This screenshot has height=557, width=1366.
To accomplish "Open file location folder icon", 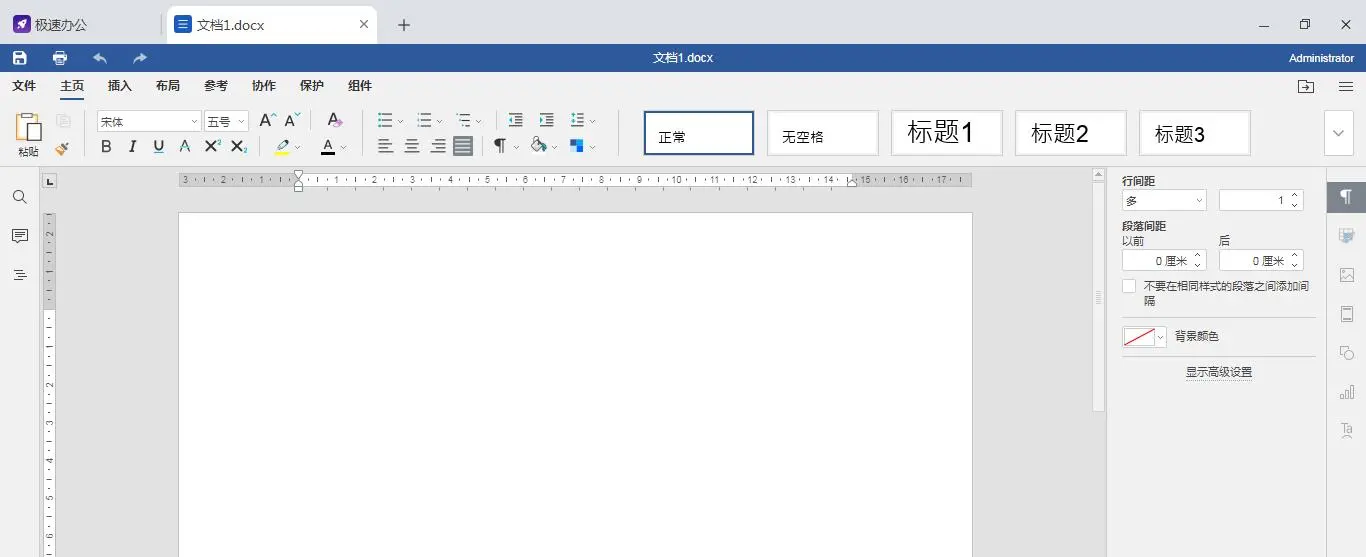I will point(1306,86).
